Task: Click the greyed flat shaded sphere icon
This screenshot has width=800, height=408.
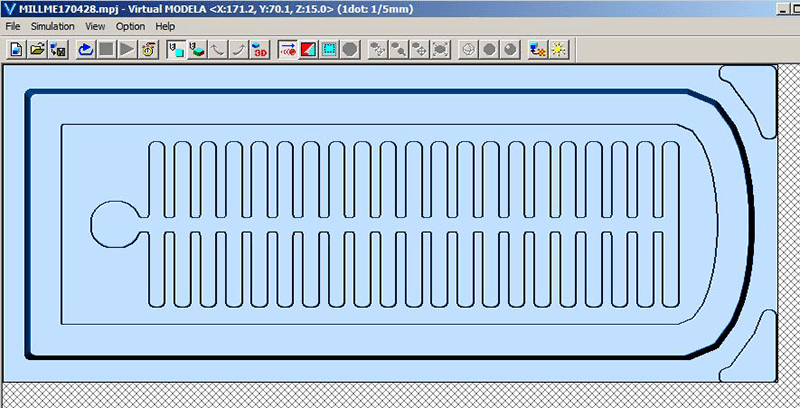Action: coord(489,49)
